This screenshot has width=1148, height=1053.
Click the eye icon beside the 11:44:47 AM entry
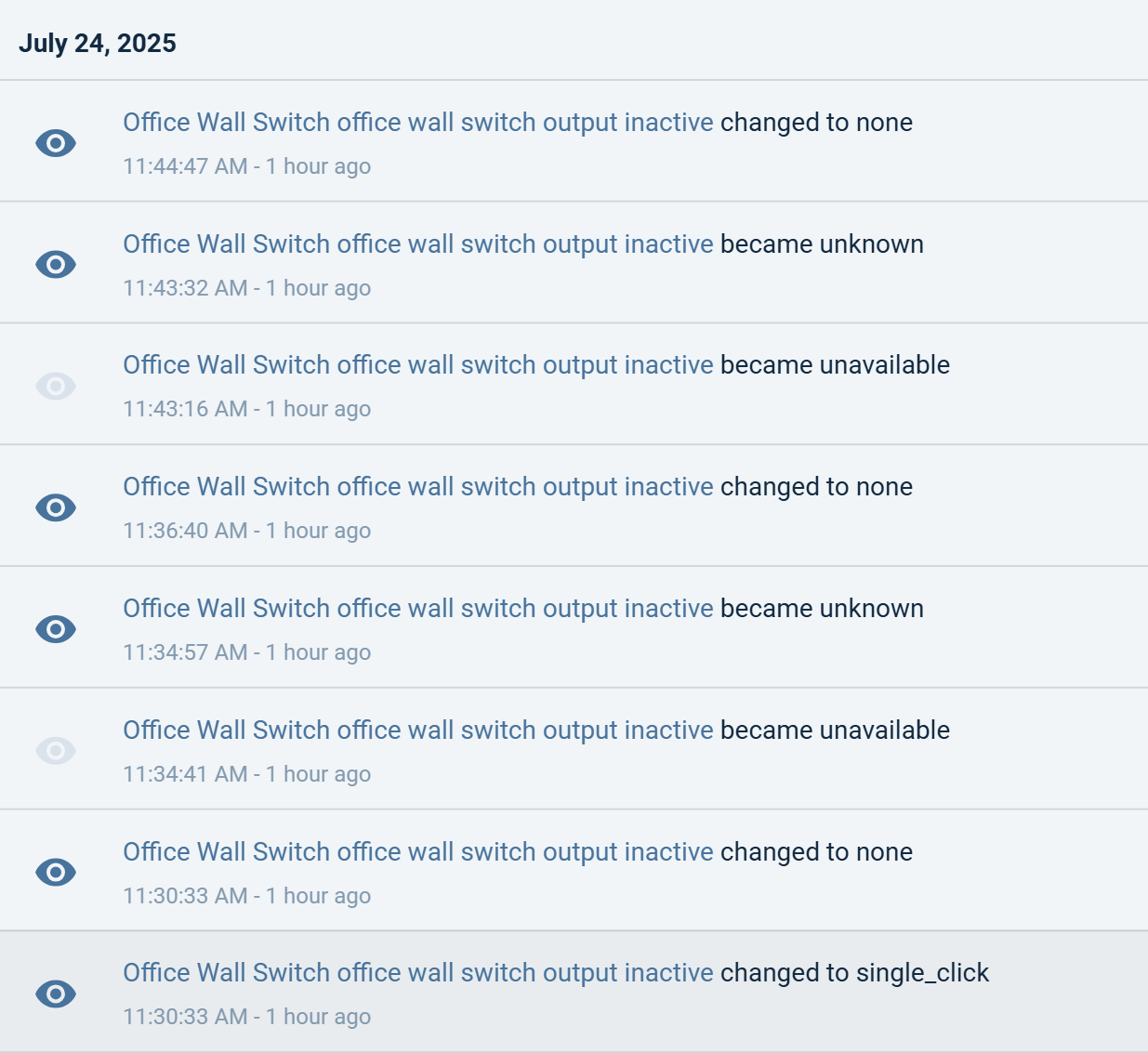point(56,143)
